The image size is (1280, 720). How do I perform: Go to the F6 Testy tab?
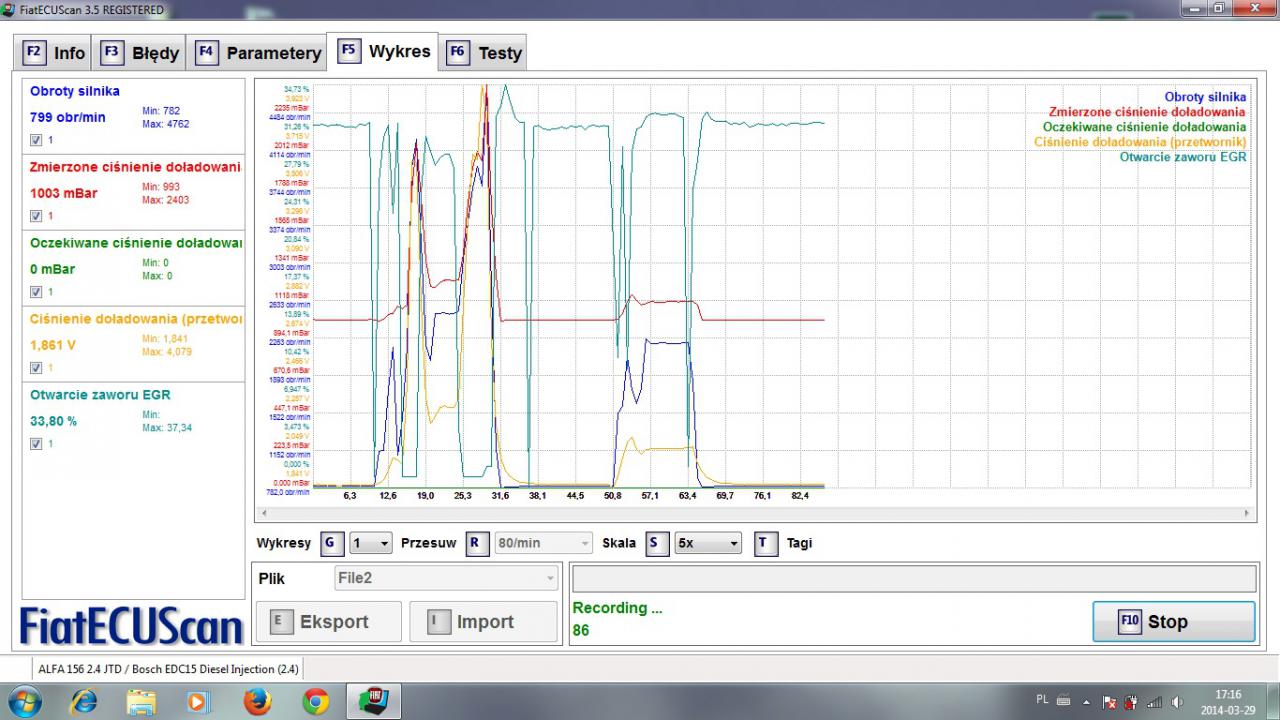[484, 52]
